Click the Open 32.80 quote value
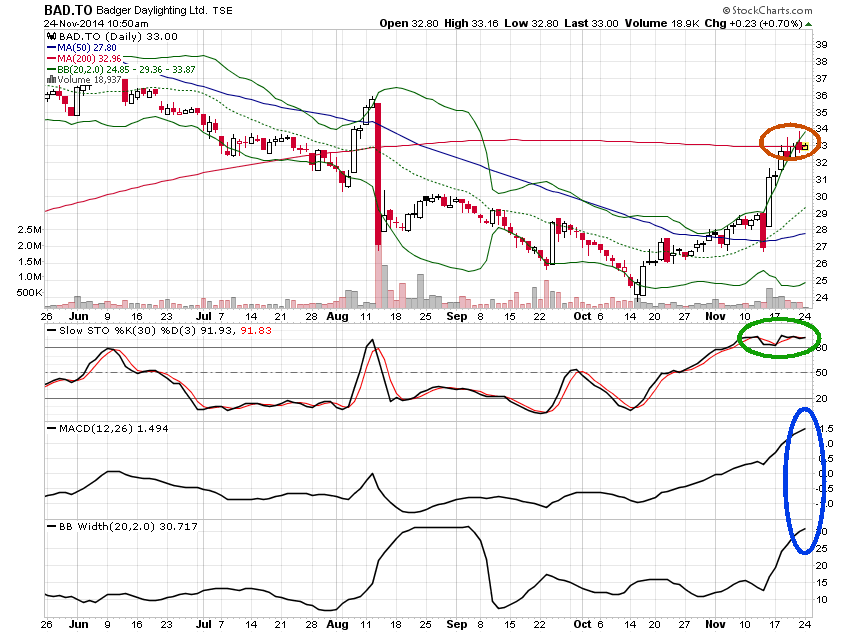The image size is (850, 633). point(409,23)
